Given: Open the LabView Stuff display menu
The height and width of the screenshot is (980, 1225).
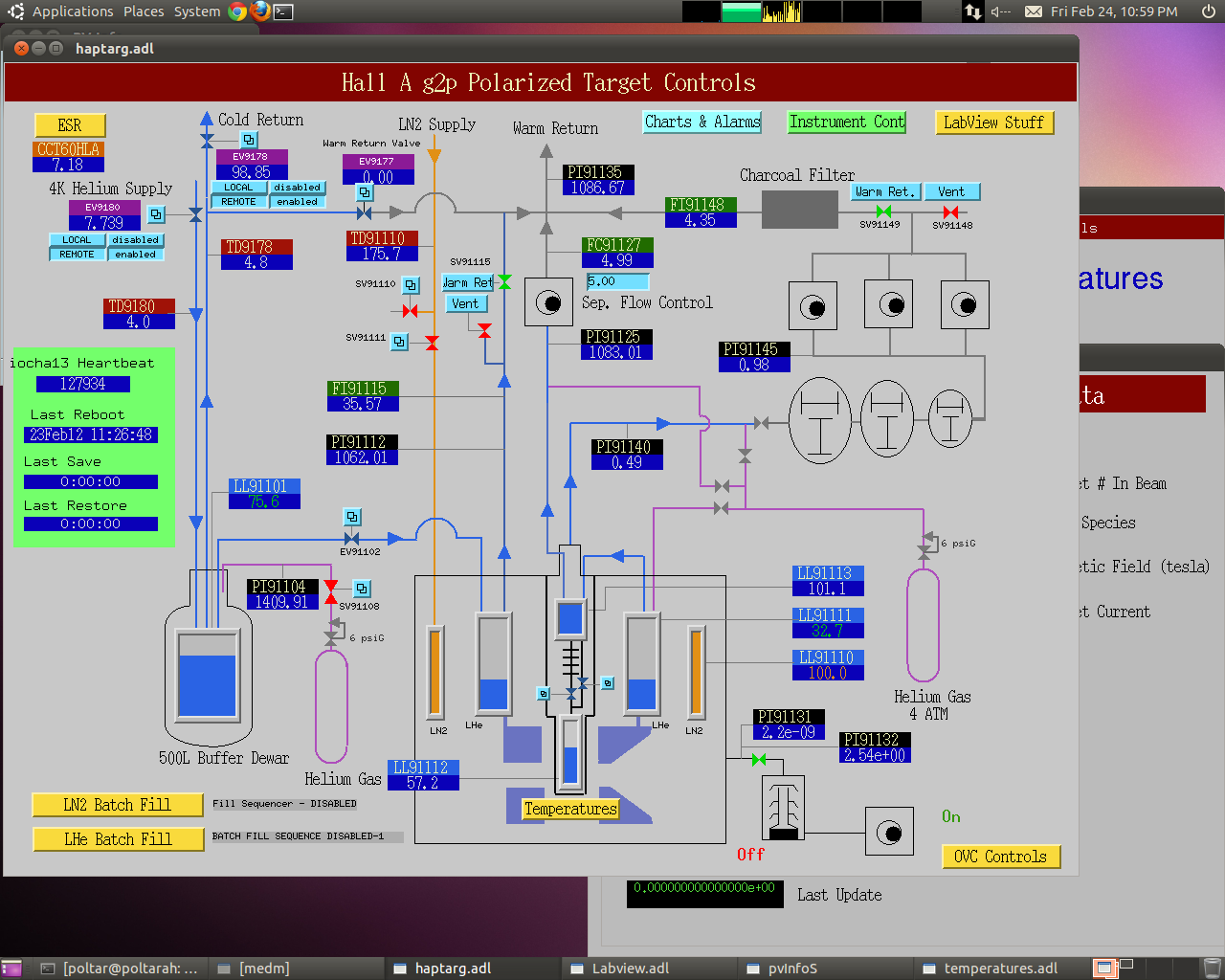Looking at the screenshot, I should [x=993, y=122].
